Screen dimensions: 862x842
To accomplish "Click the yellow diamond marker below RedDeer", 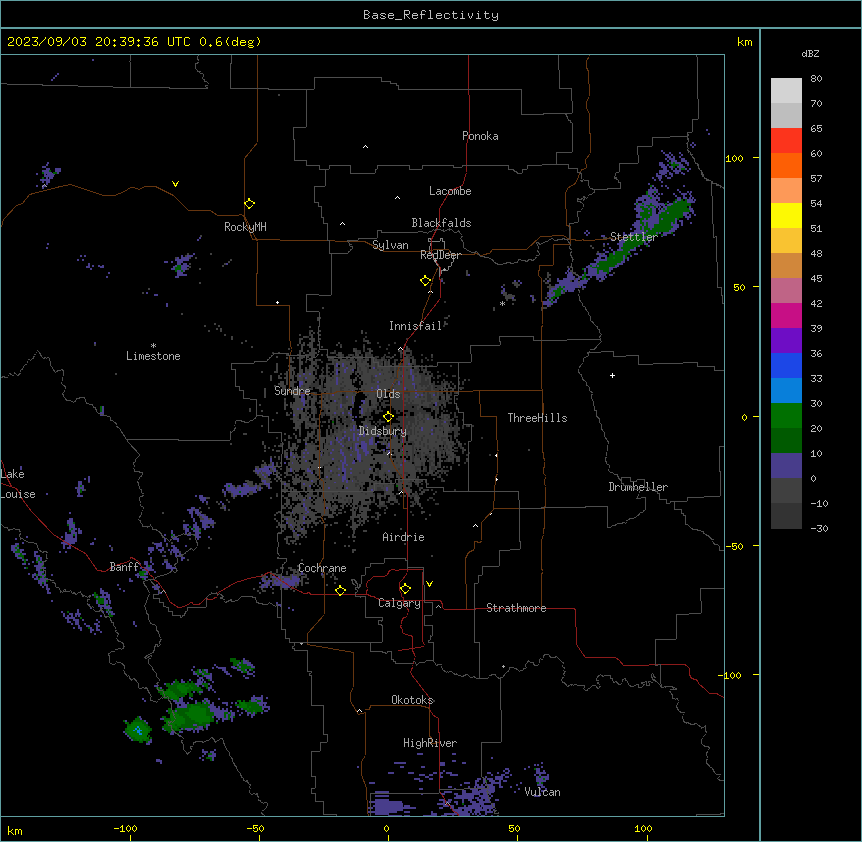I will click(425, 281).
